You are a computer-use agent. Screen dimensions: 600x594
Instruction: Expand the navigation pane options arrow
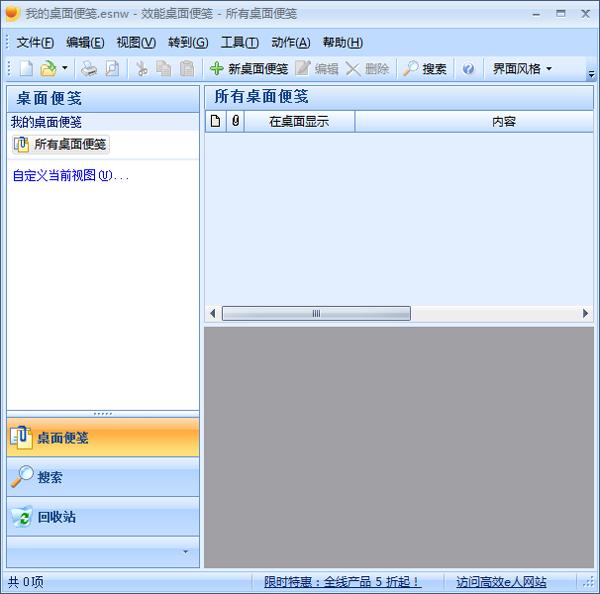point(184,551)
